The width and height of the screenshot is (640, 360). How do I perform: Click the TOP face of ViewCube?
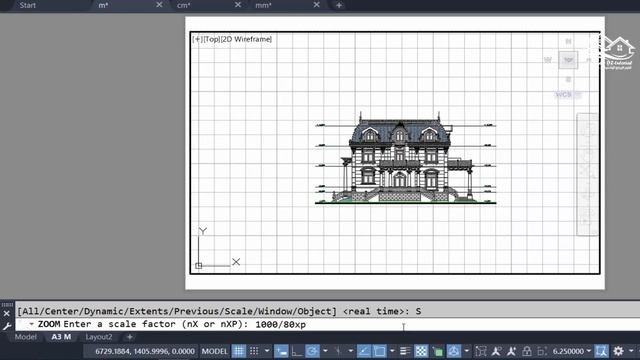click(568, 60)
